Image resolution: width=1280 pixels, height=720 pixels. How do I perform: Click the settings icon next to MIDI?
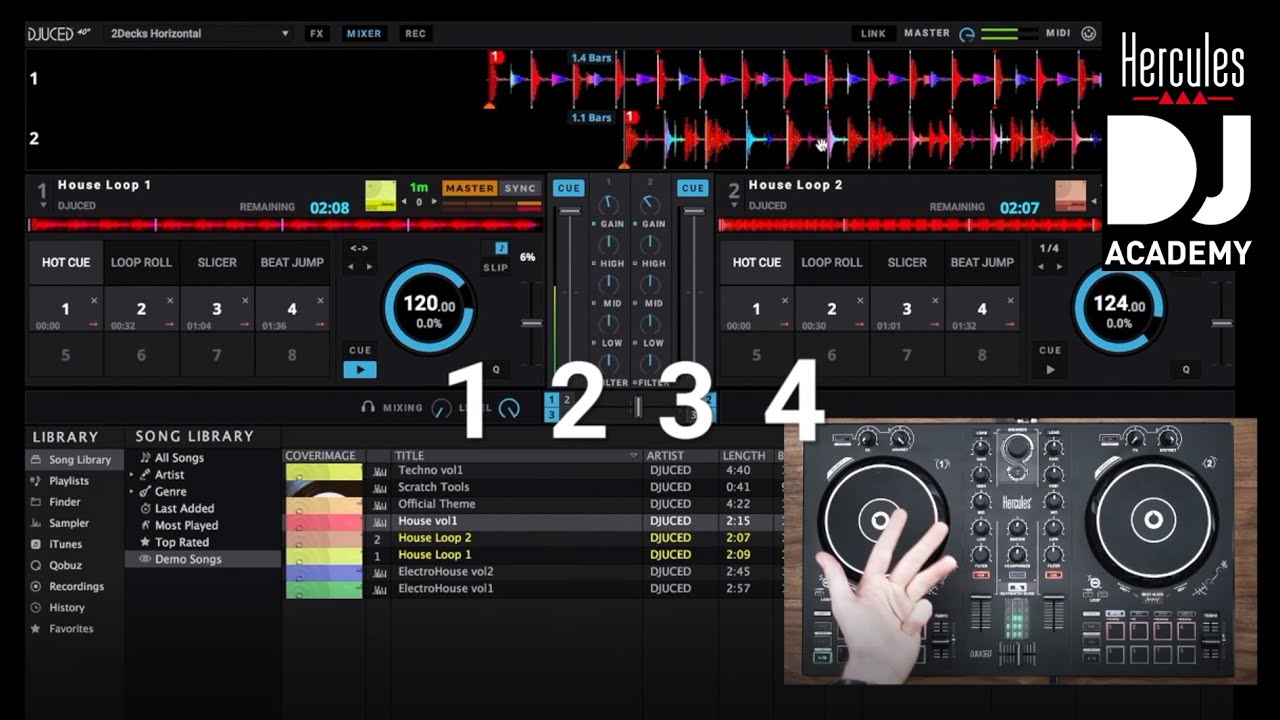[x=1089, y=33]
